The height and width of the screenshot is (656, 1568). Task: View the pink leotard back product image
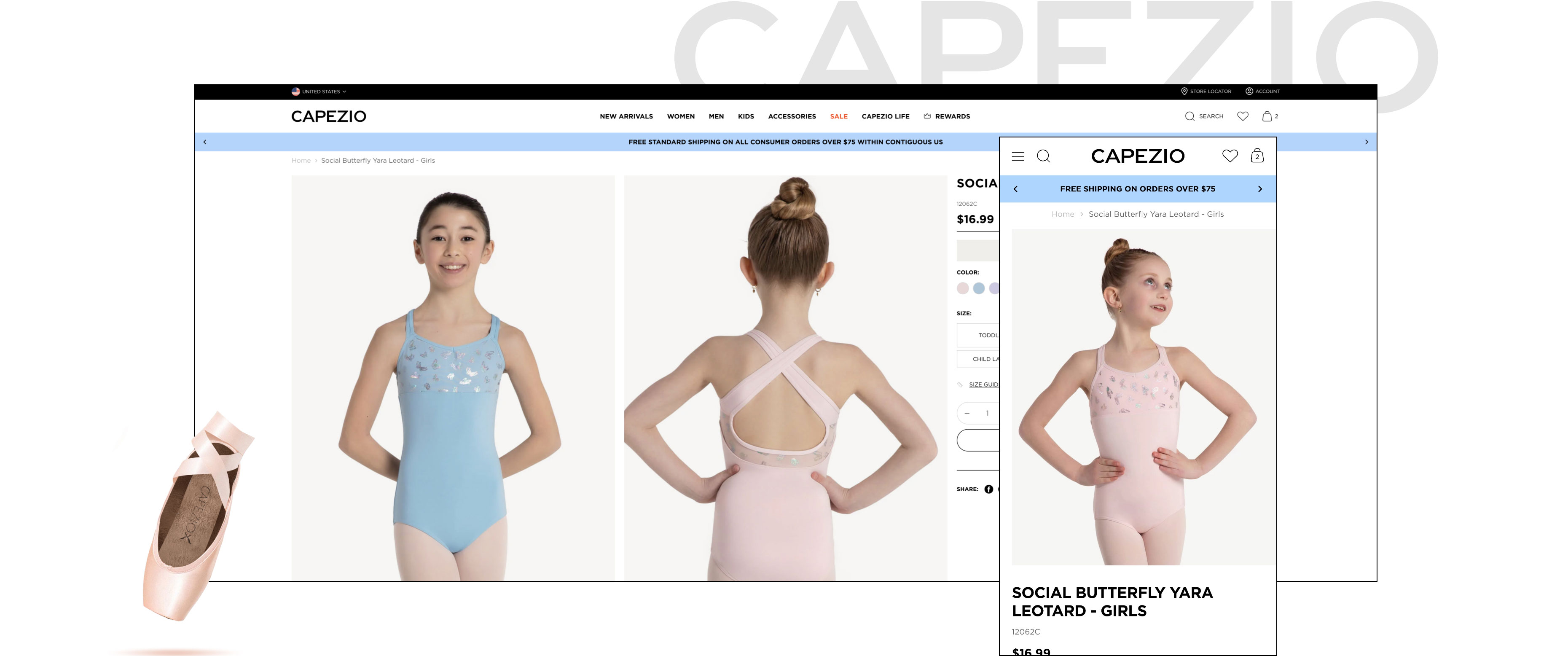(785, 378)
